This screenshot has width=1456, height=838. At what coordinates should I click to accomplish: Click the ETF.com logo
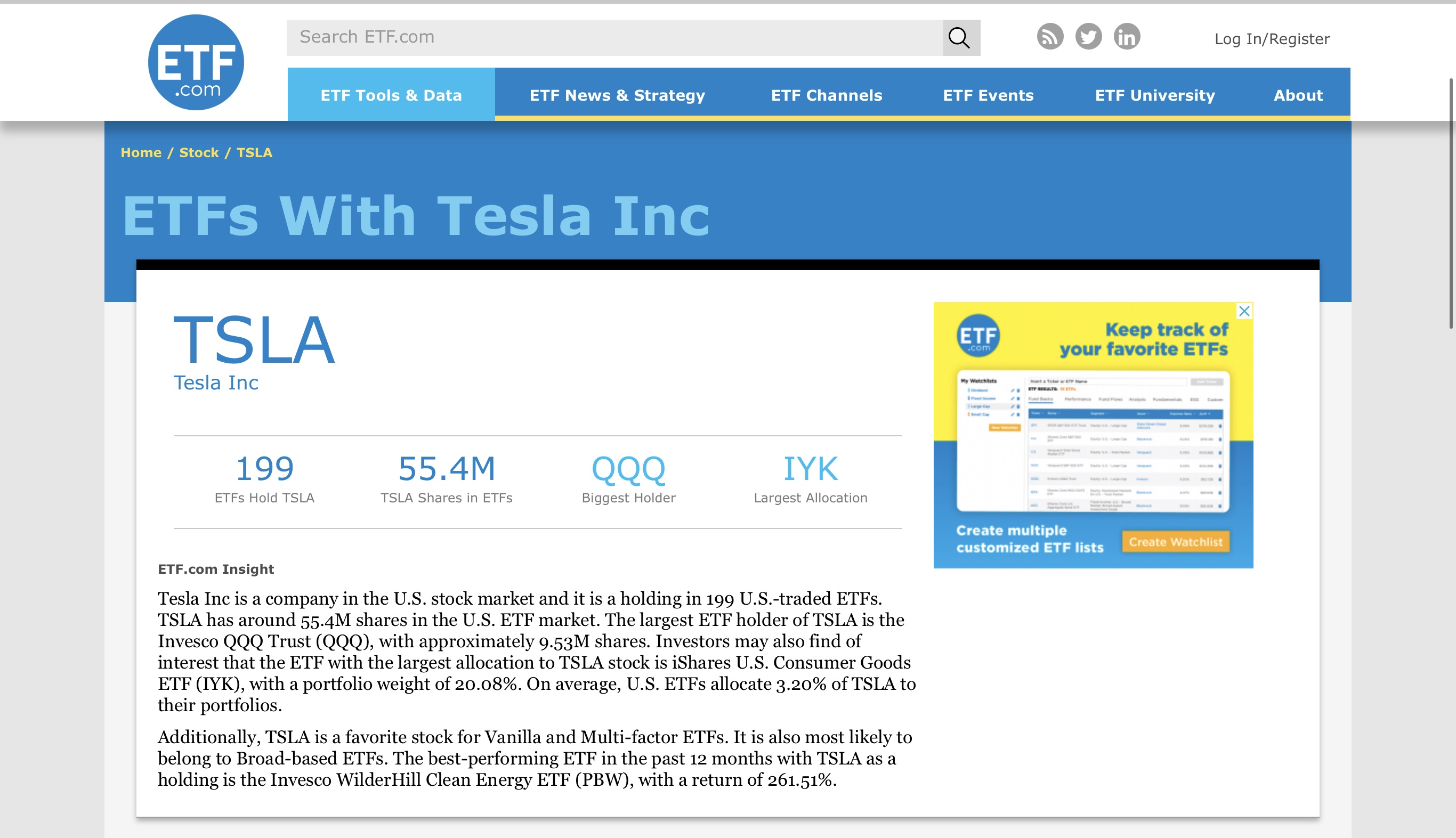click(x=196, y=62)
